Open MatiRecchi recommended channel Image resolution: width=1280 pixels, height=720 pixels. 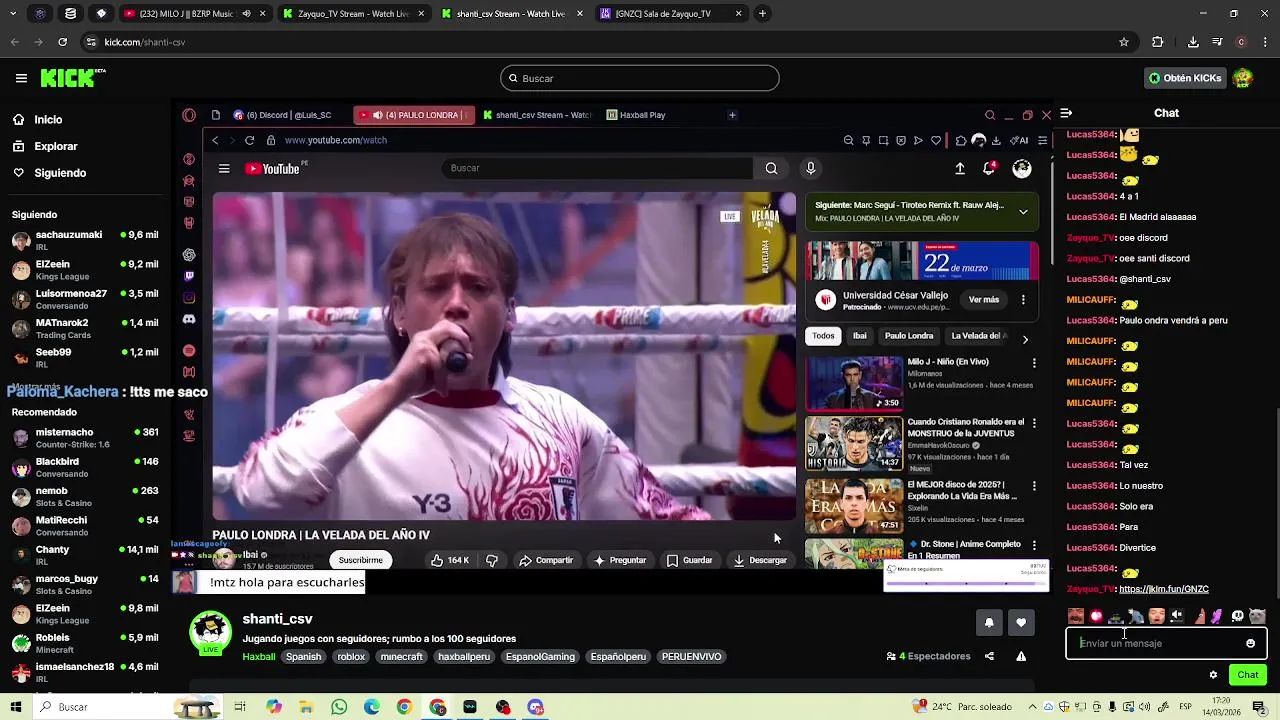pyautogui.click(x=85, y=525)
